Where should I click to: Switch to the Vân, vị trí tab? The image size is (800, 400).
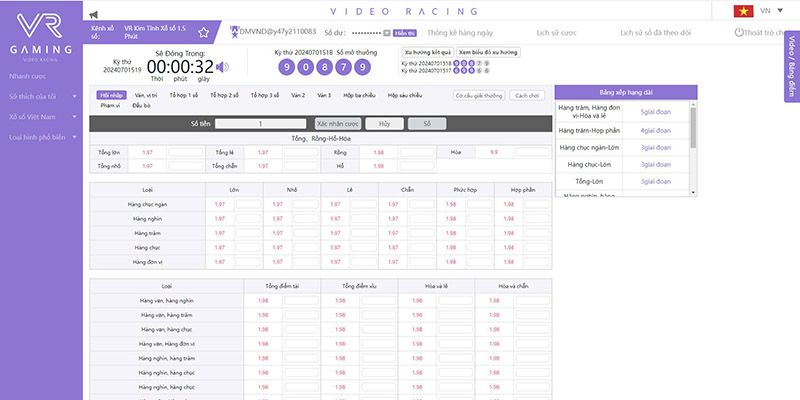pos(146,95)
